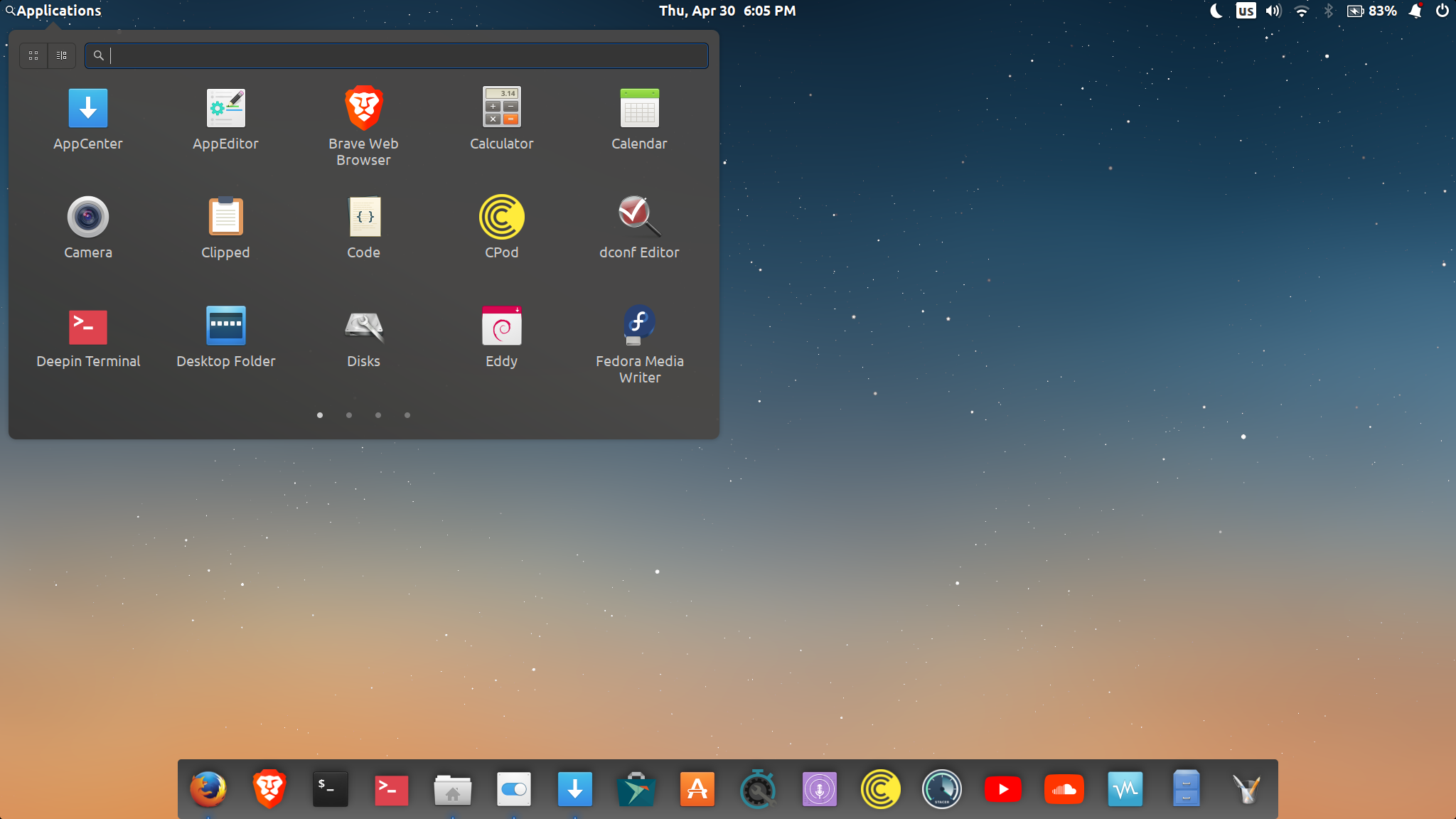Open the session power menu
The height and width of the screenshot is (819, 1456).
coord(1442,11)
